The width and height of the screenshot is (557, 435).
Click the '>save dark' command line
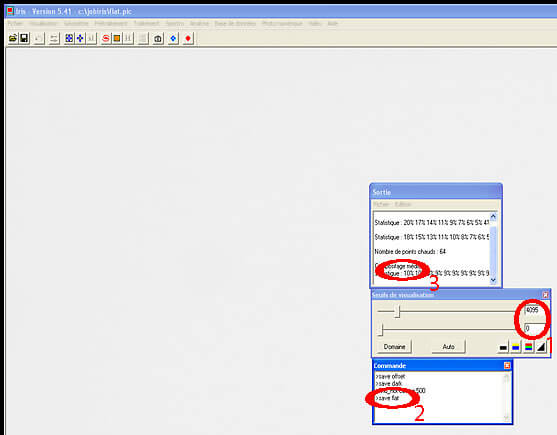point(389,384)
